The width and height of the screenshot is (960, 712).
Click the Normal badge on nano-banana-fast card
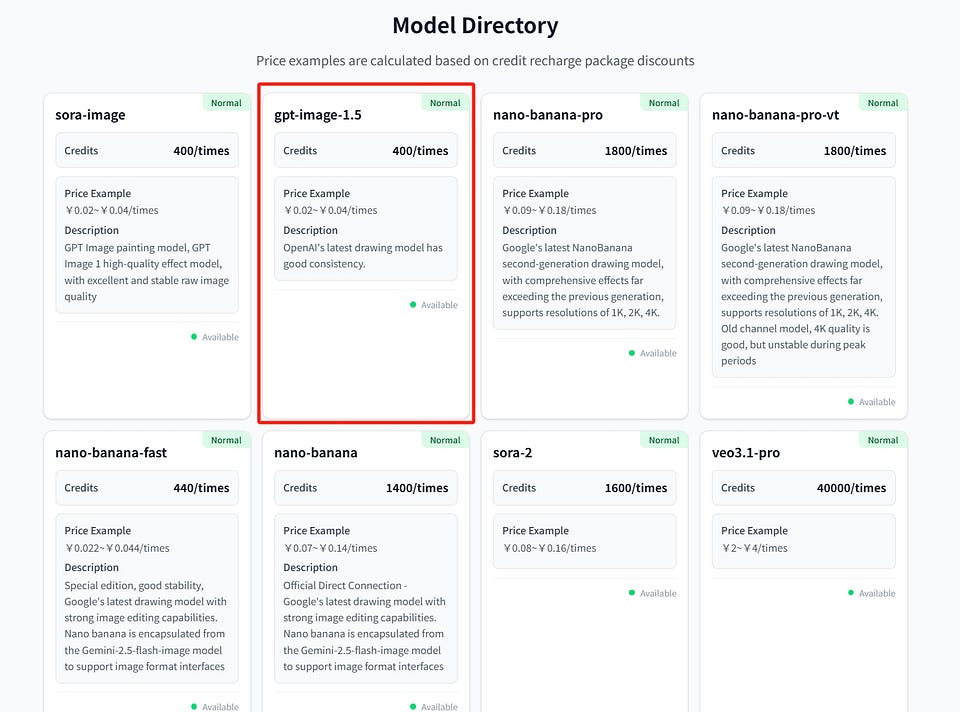(226, 440)
